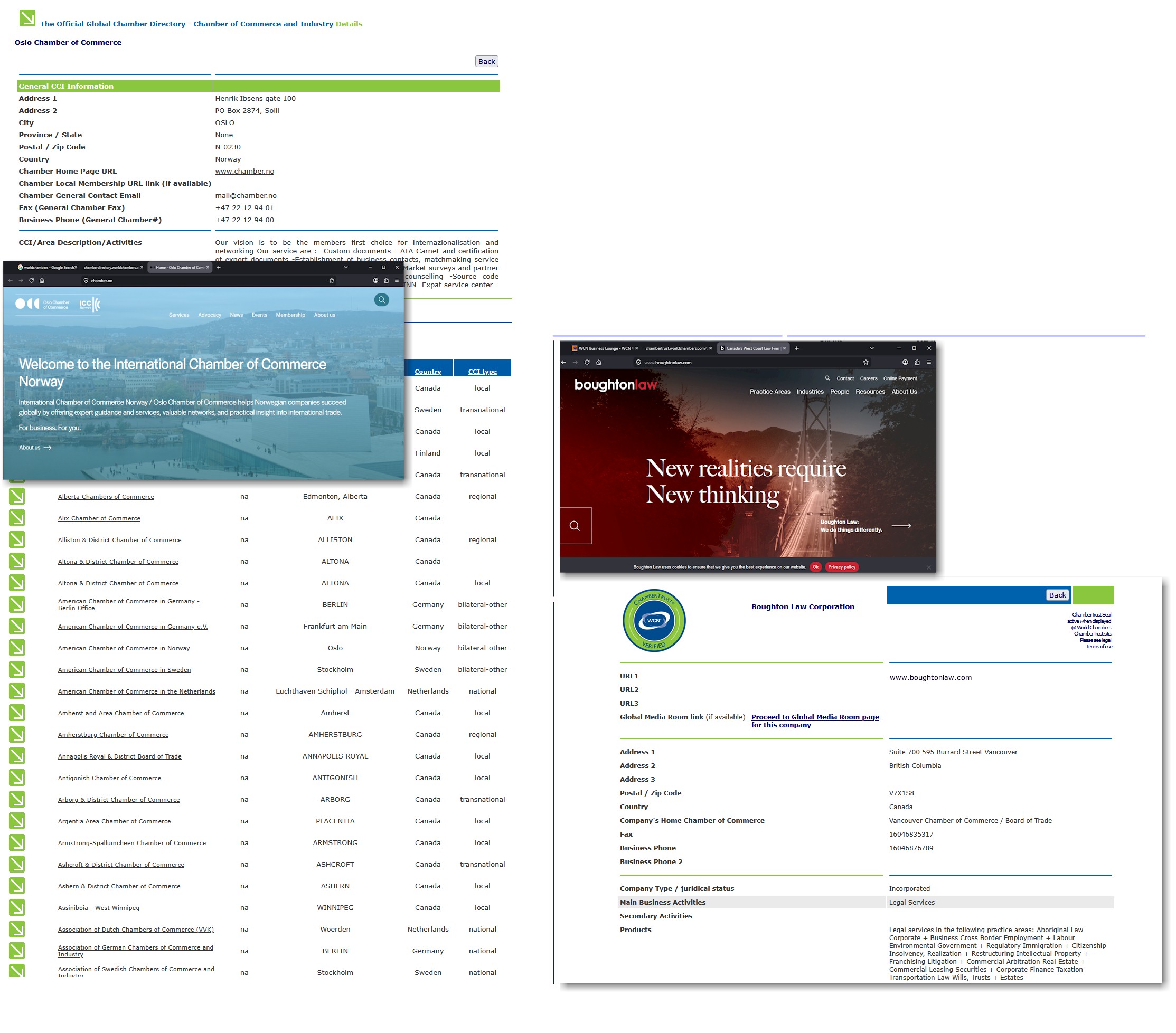Open new tab in boughtonlaw.com browser
The image size is (1176, 1033).
(x=796, y=348)
